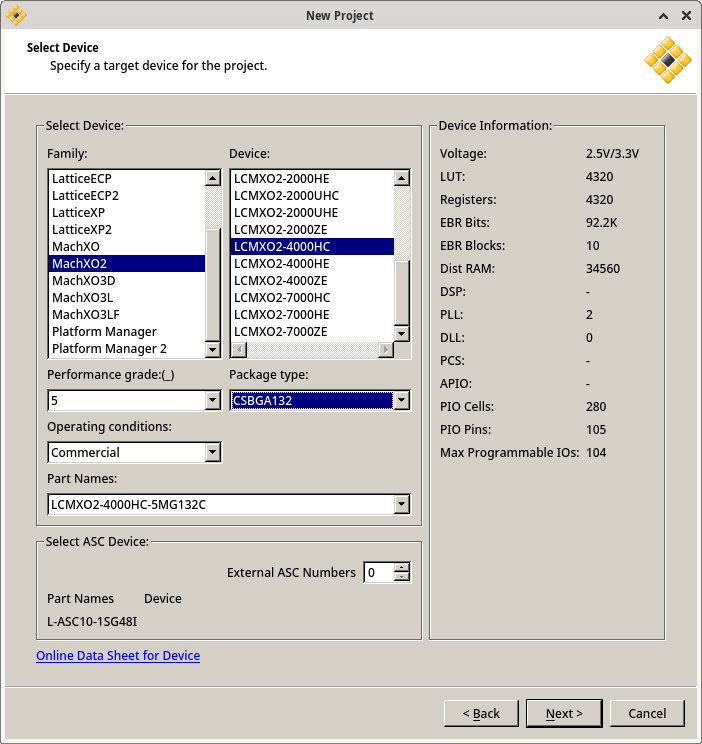Choose device LCMXO2-2000ZE
The height and width of the screenshot is (744, 702).
coord(312,230)
